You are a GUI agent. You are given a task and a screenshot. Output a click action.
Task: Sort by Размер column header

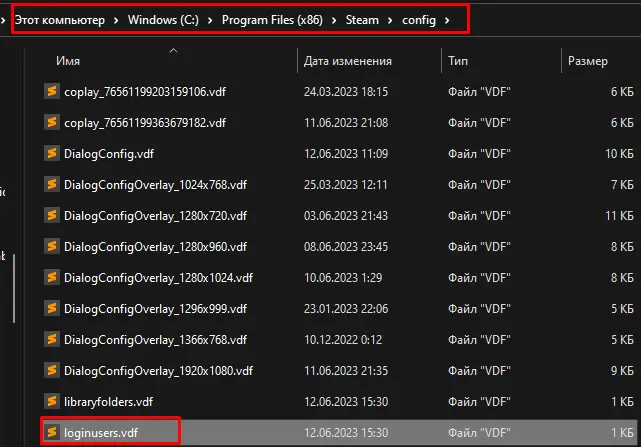click(587, 61)
